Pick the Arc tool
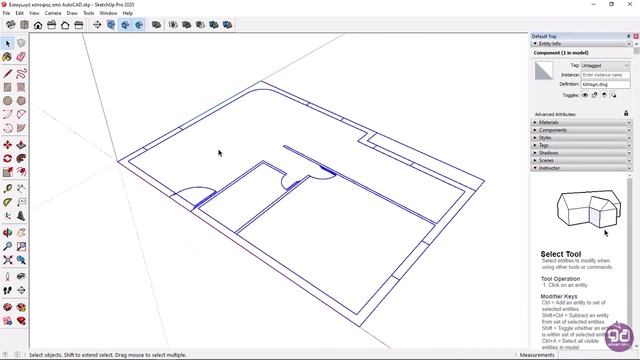Viewport: 640px width, 360px height. pos(7,114)
